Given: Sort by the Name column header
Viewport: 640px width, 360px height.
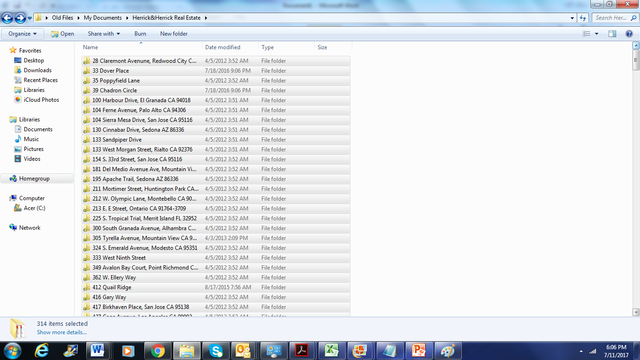Looking at the screenshot, I should click(141, 47).
